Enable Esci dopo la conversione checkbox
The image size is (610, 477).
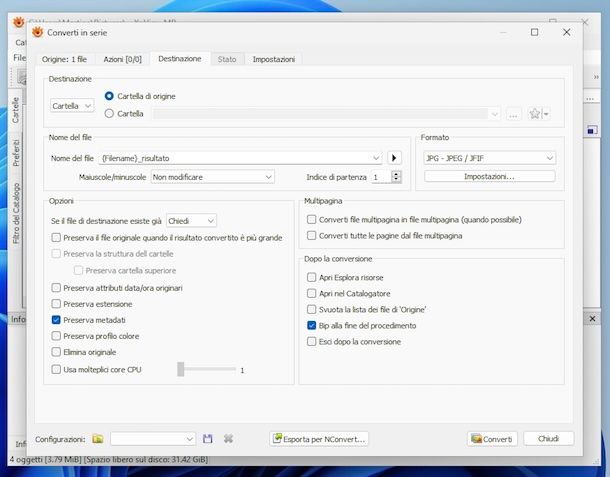click(x=311, y=342)
